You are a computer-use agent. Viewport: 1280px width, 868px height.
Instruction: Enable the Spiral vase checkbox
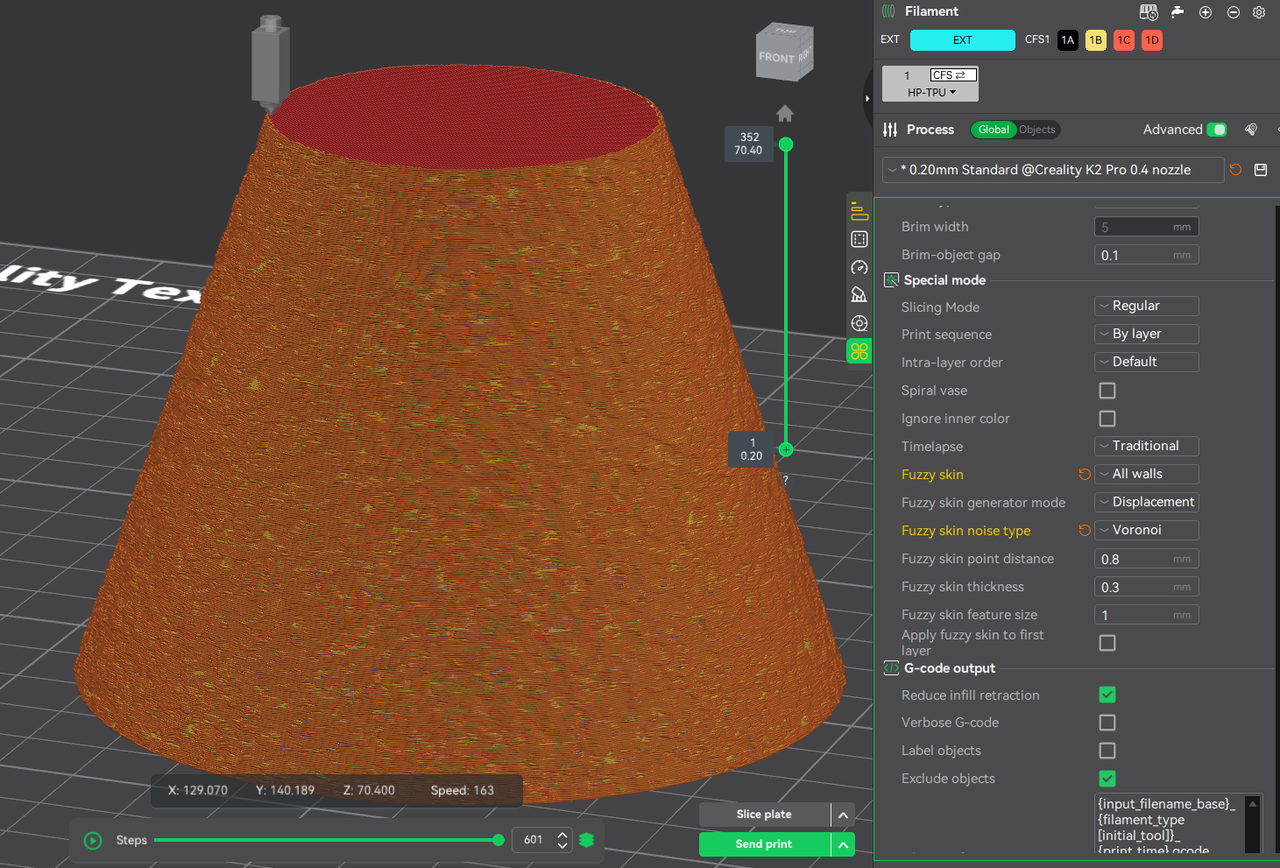pos(1107,391)
